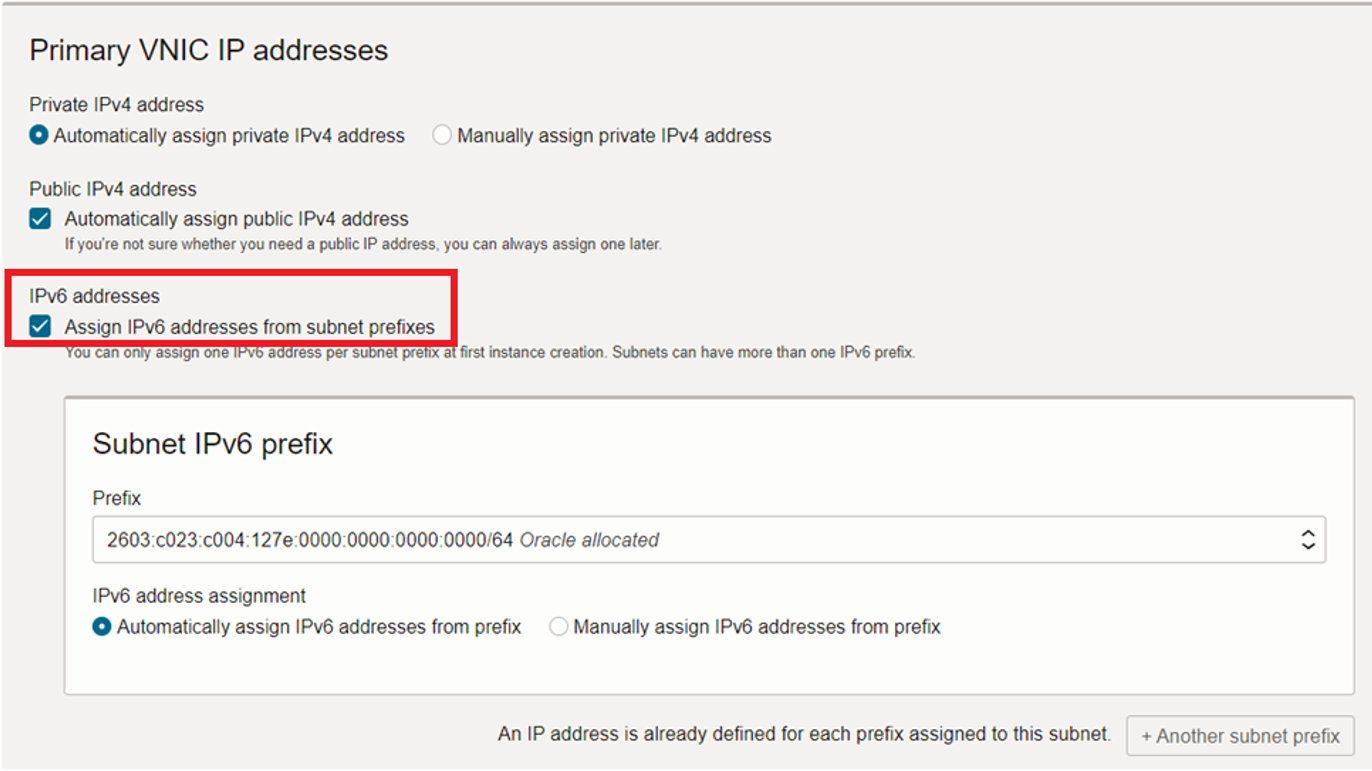Expand the Oracle allocated Prefix combo box
Screen dimensions: 1372x771
tap(1310, 539)
